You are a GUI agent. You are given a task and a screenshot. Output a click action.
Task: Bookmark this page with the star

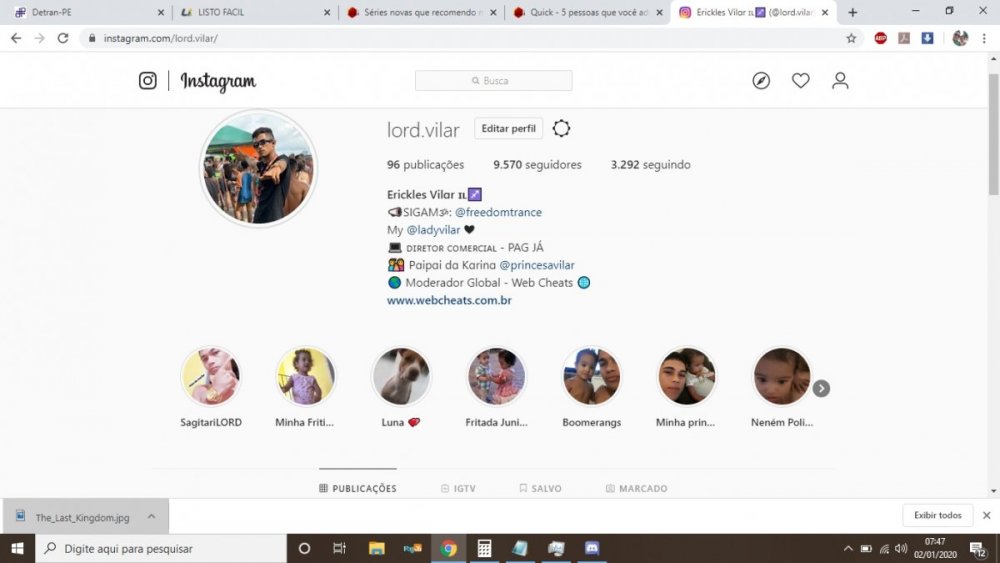[x=851, y=38]
